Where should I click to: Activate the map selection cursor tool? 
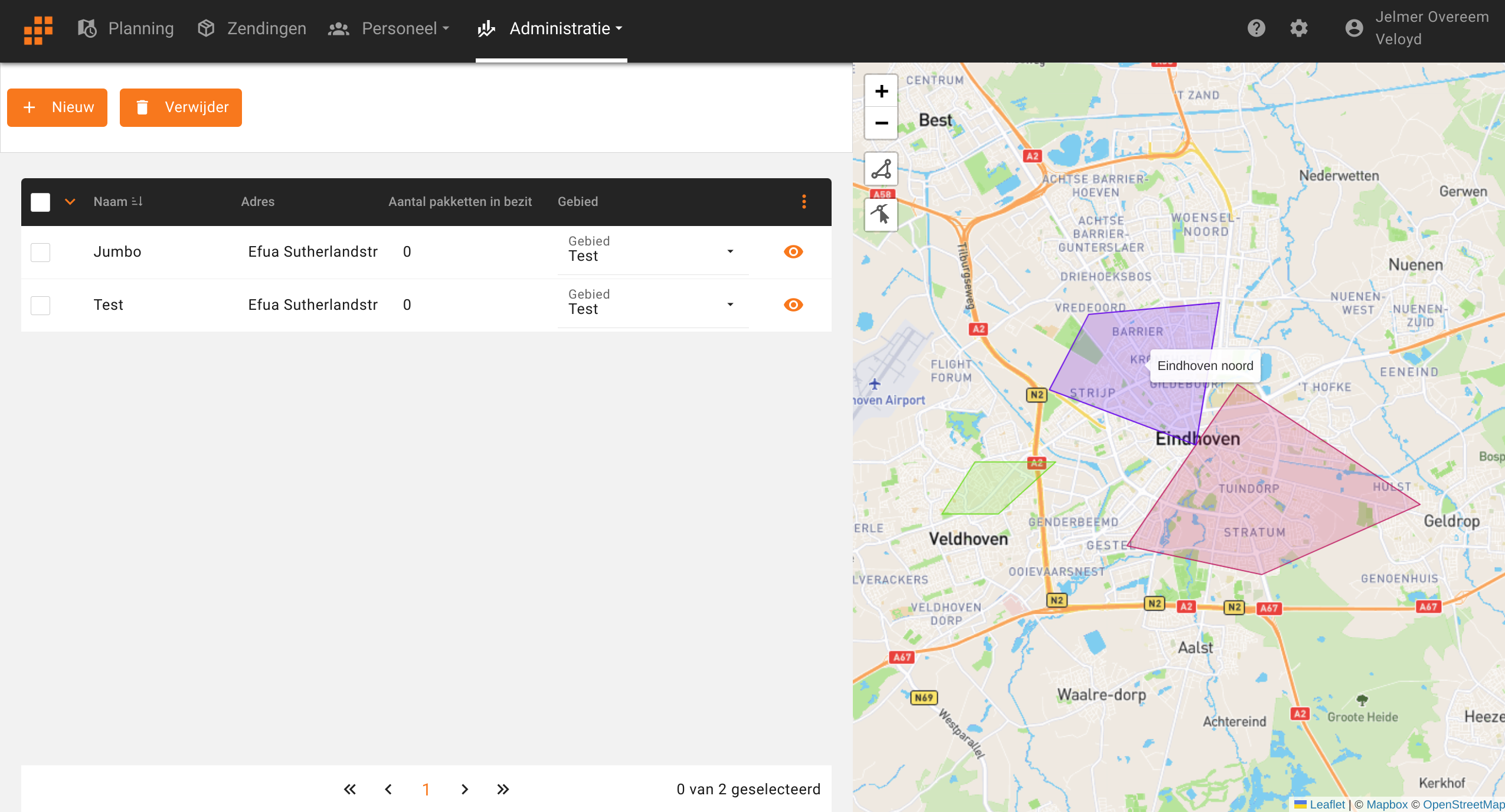click(x=881, y=214)
